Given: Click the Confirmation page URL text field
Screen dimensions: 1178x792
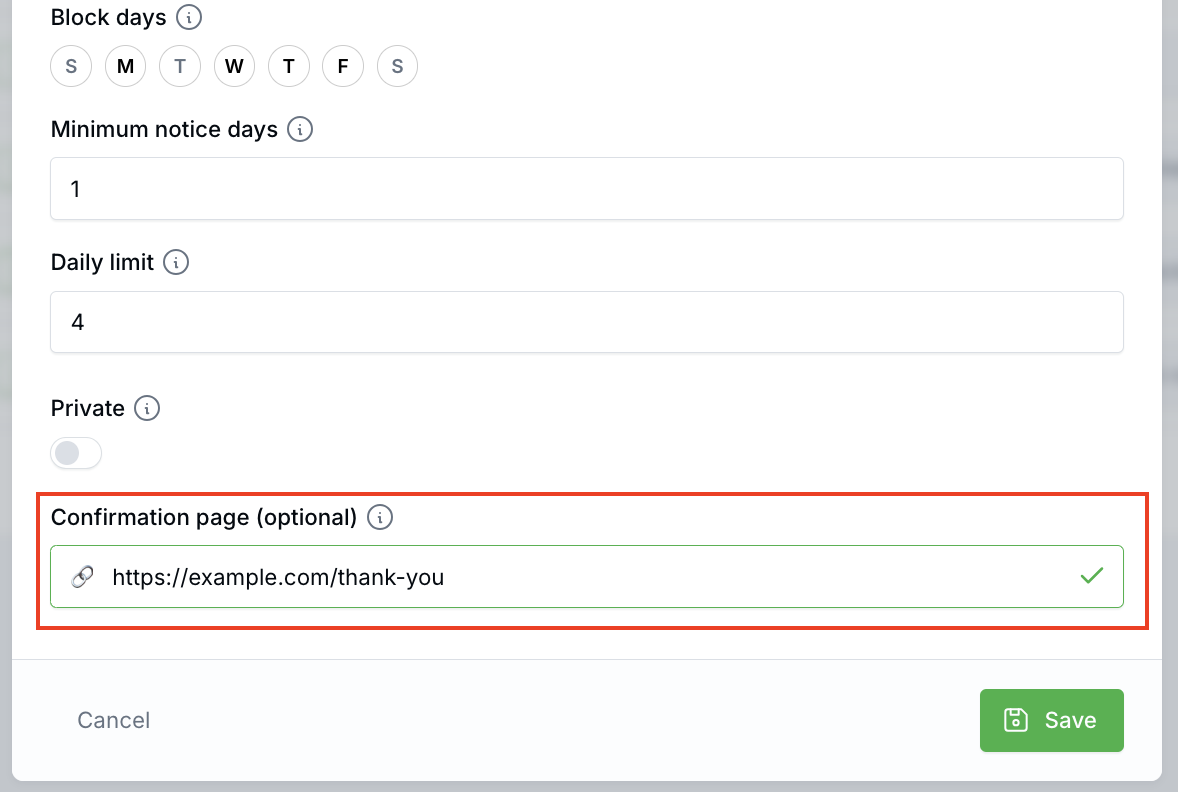Looking at the screenshot, I should [x=586, y=577].
